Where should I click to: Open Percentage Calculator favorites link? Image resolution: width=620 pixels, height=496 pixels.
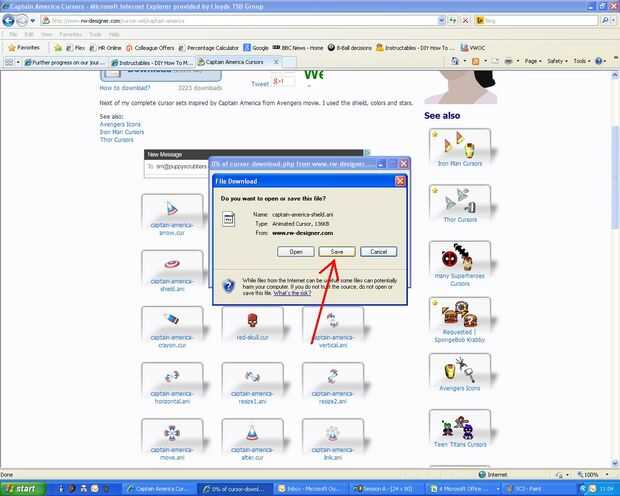(x=208, y=48)
